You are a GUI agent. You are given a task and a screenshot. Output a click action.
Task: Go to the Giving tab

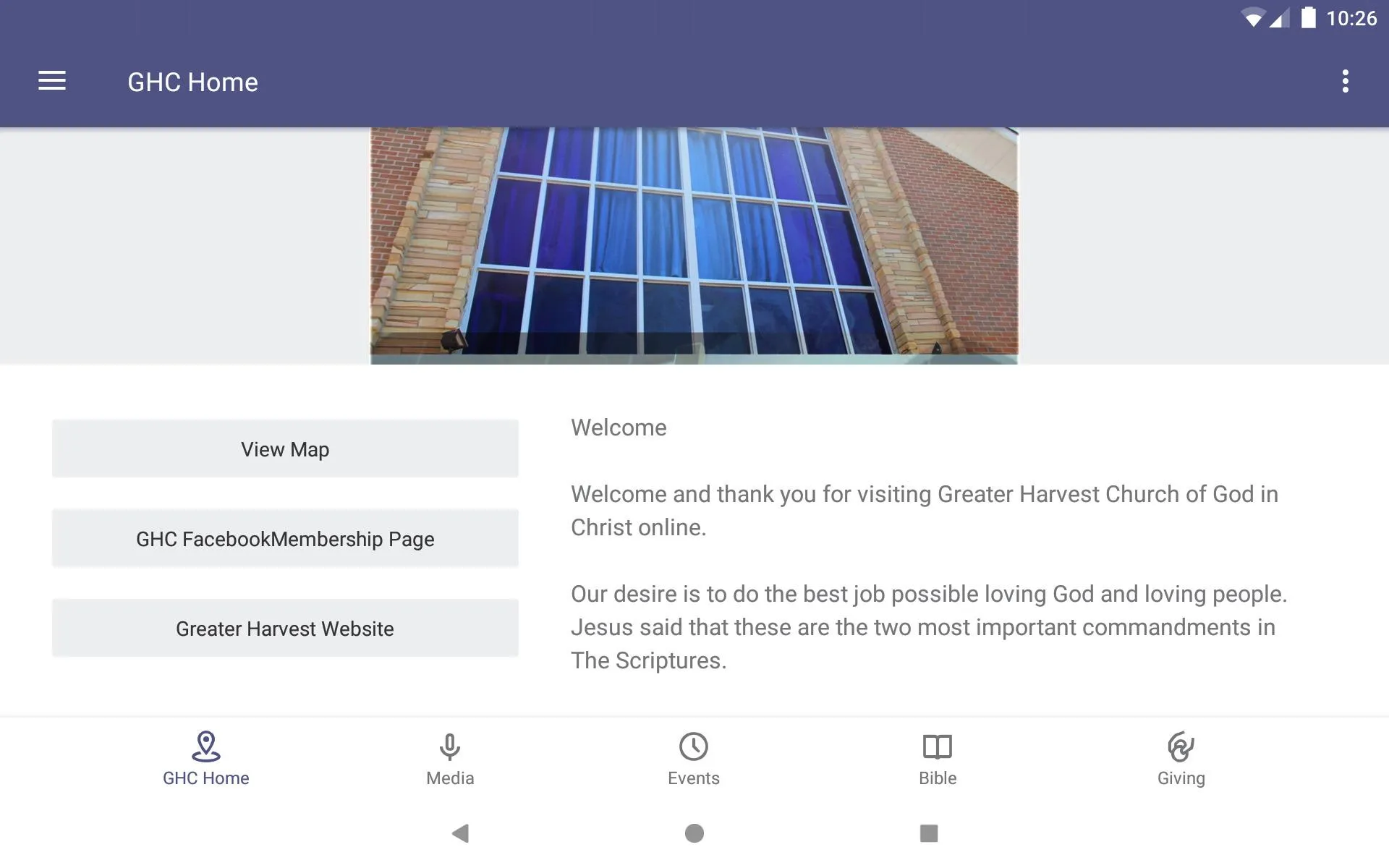[1181, 759]
